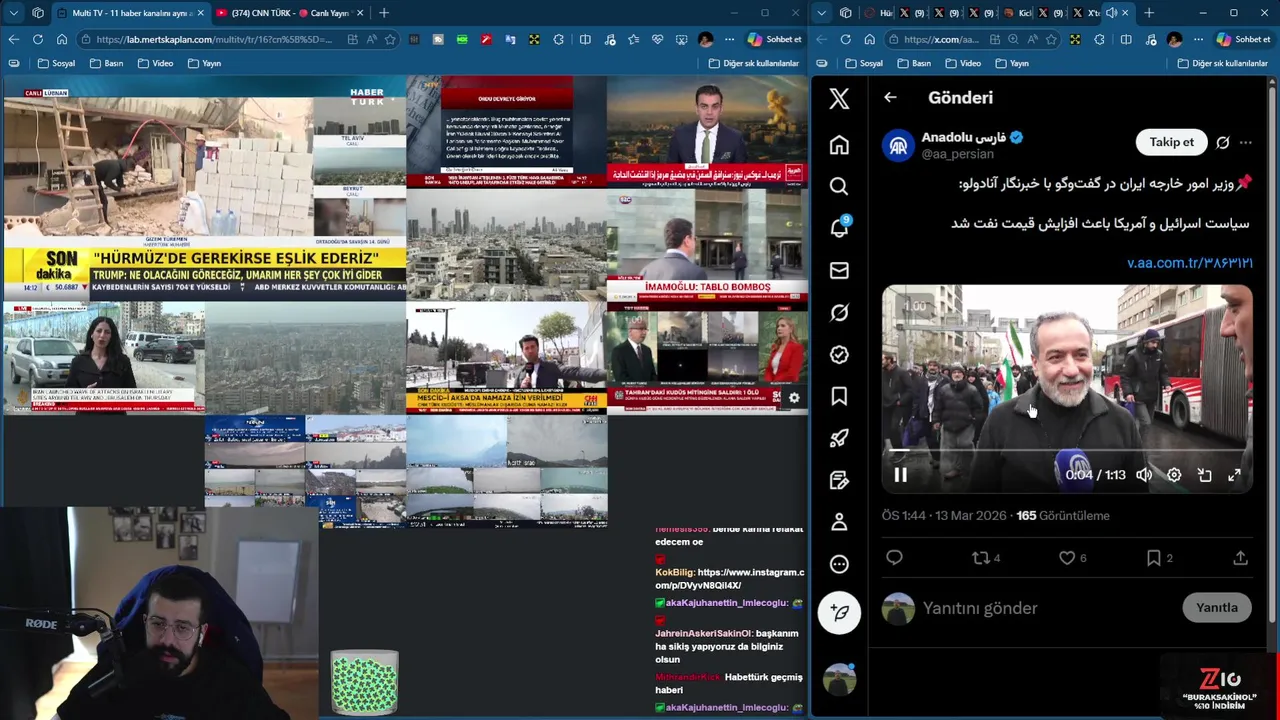This screenshot has height=720, width=1280.
Task: Open Diğer sık kullanılanlar folder in left browser
Action: pyautogui.click(x=753, y=63)
